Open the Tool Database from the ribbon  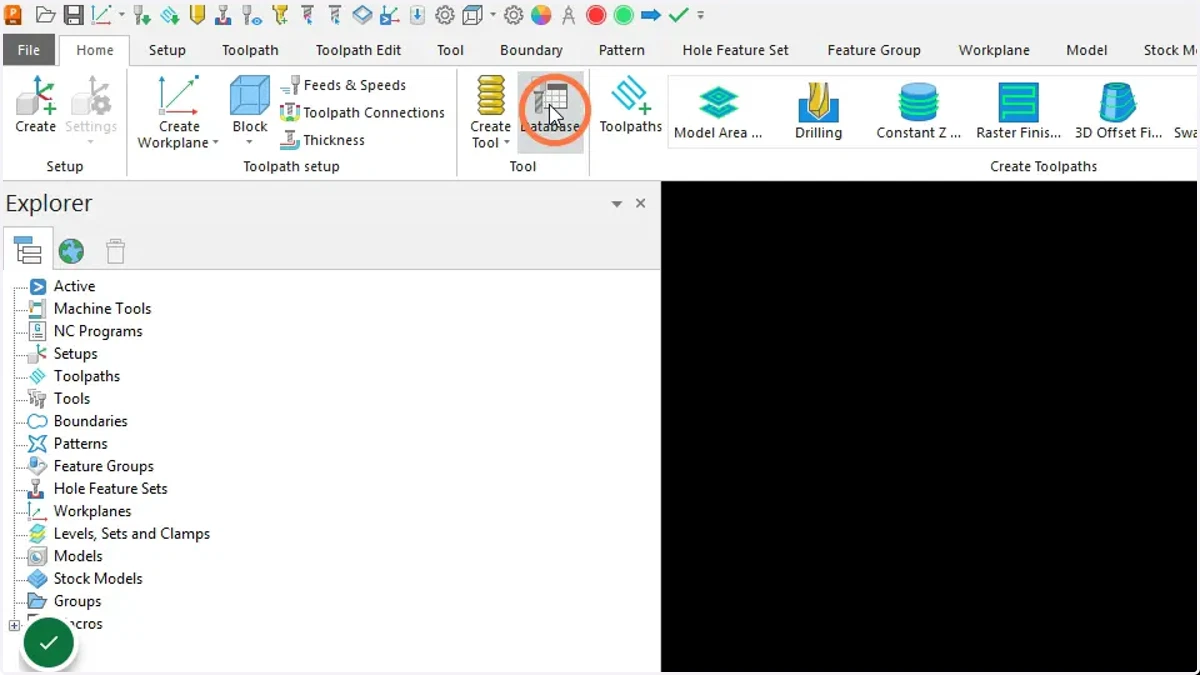pos(550,110)
